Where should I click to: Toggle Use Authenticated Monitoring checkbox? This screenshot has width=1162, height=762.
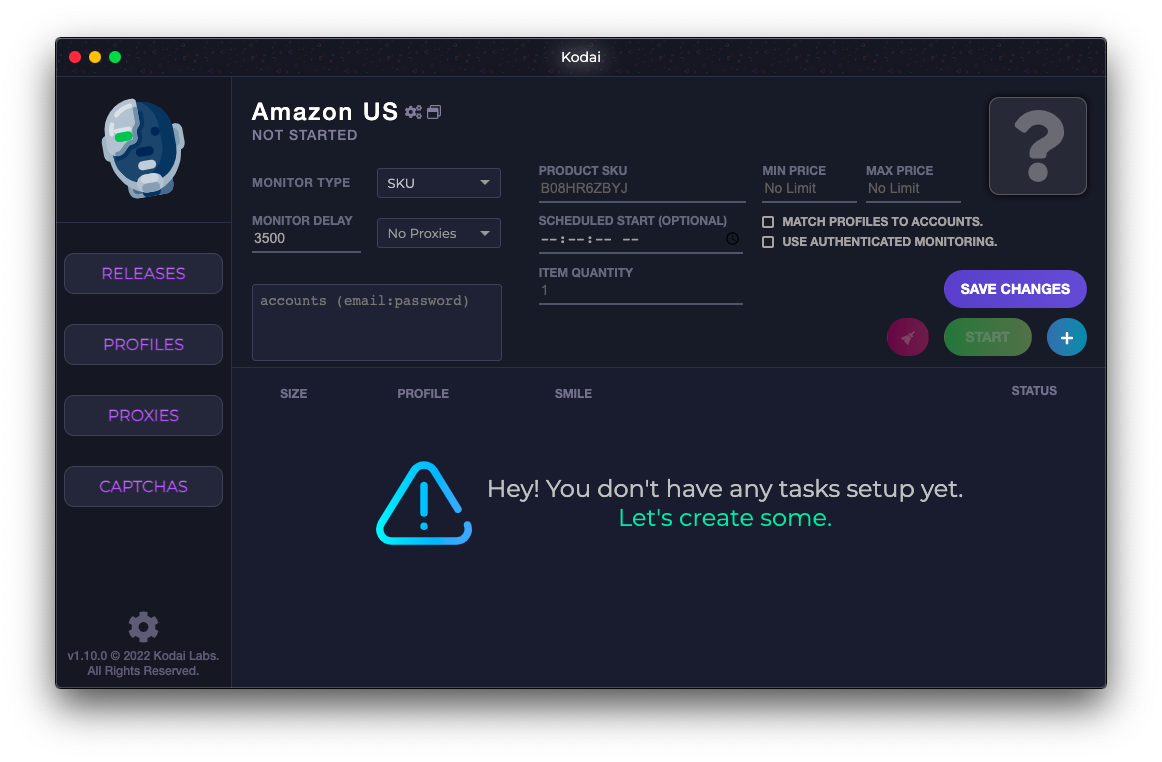tap(768, 242)
